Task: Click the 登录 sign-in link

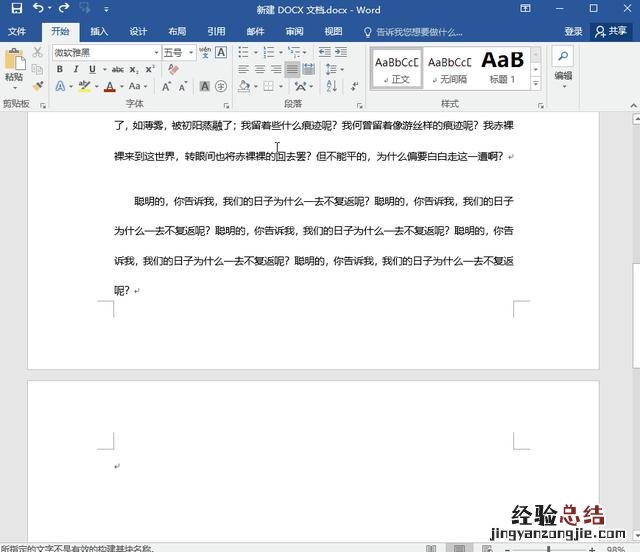Action: (x=573, y=31)
